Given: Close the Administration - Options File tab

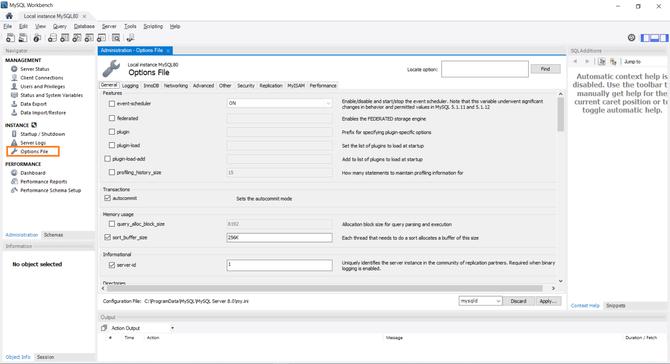Looking at the screenshot, I should [x=168, y=50].
